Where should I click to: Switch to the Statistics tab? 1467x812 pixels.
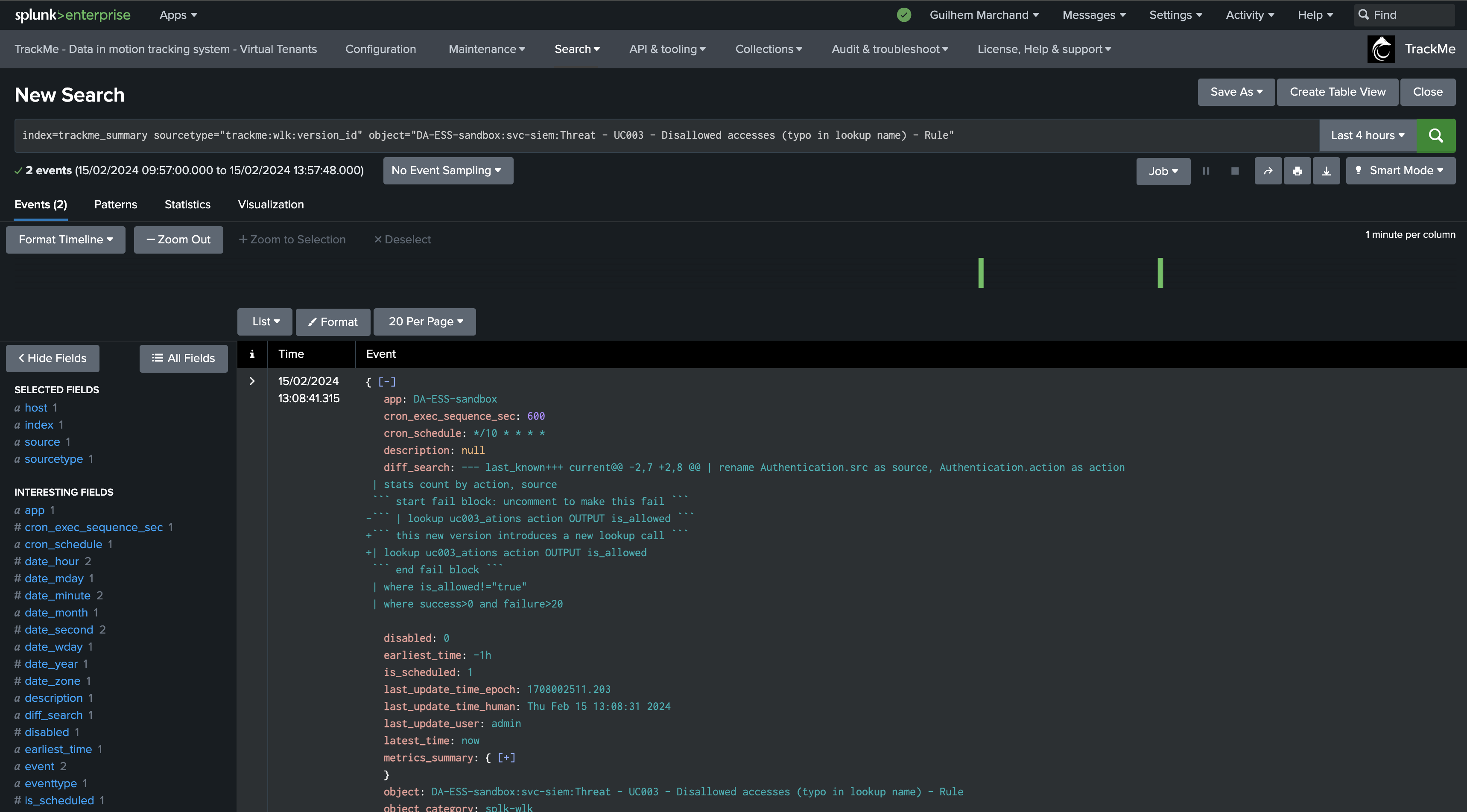click(x=187, y=204)
